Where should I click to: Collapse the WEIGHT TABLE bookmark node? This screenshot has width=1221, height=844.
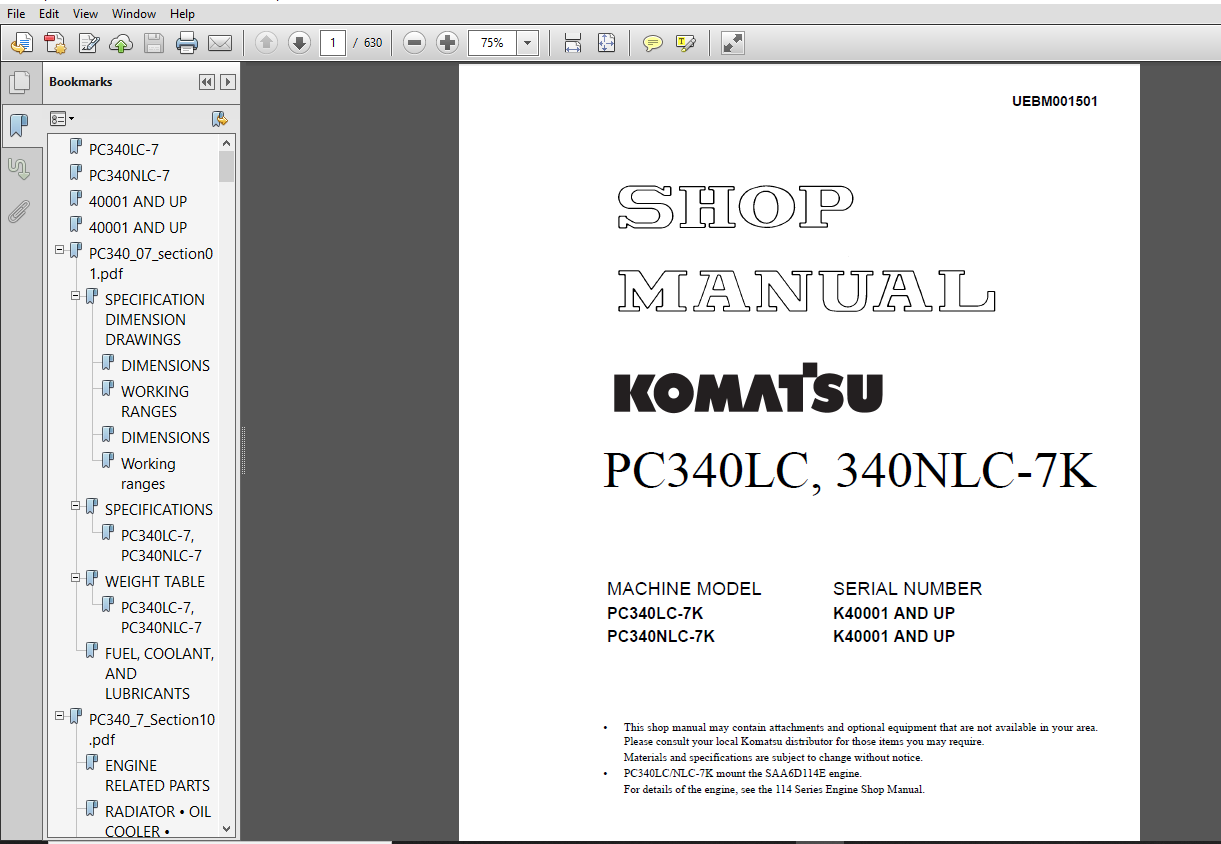(76, 577)
